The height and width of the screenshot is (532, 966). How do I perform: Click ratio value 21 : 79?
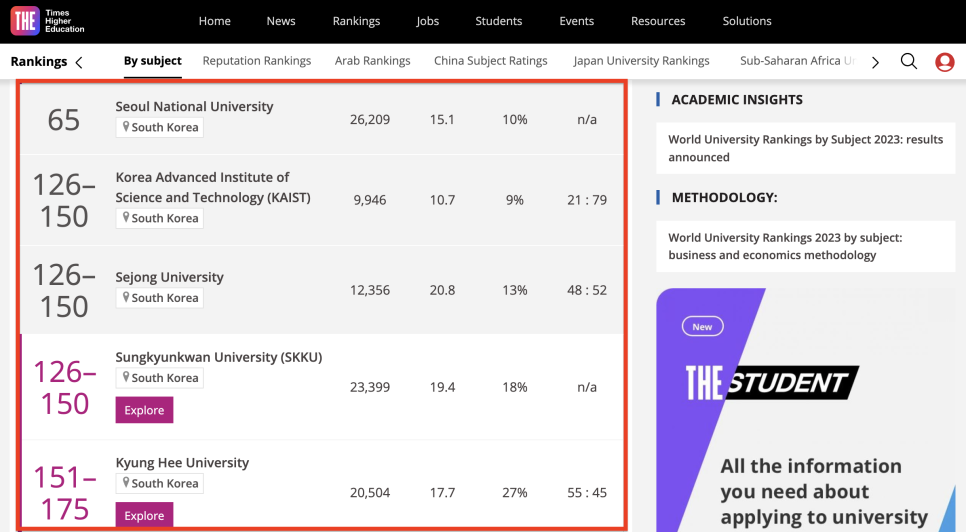point(587,200)
